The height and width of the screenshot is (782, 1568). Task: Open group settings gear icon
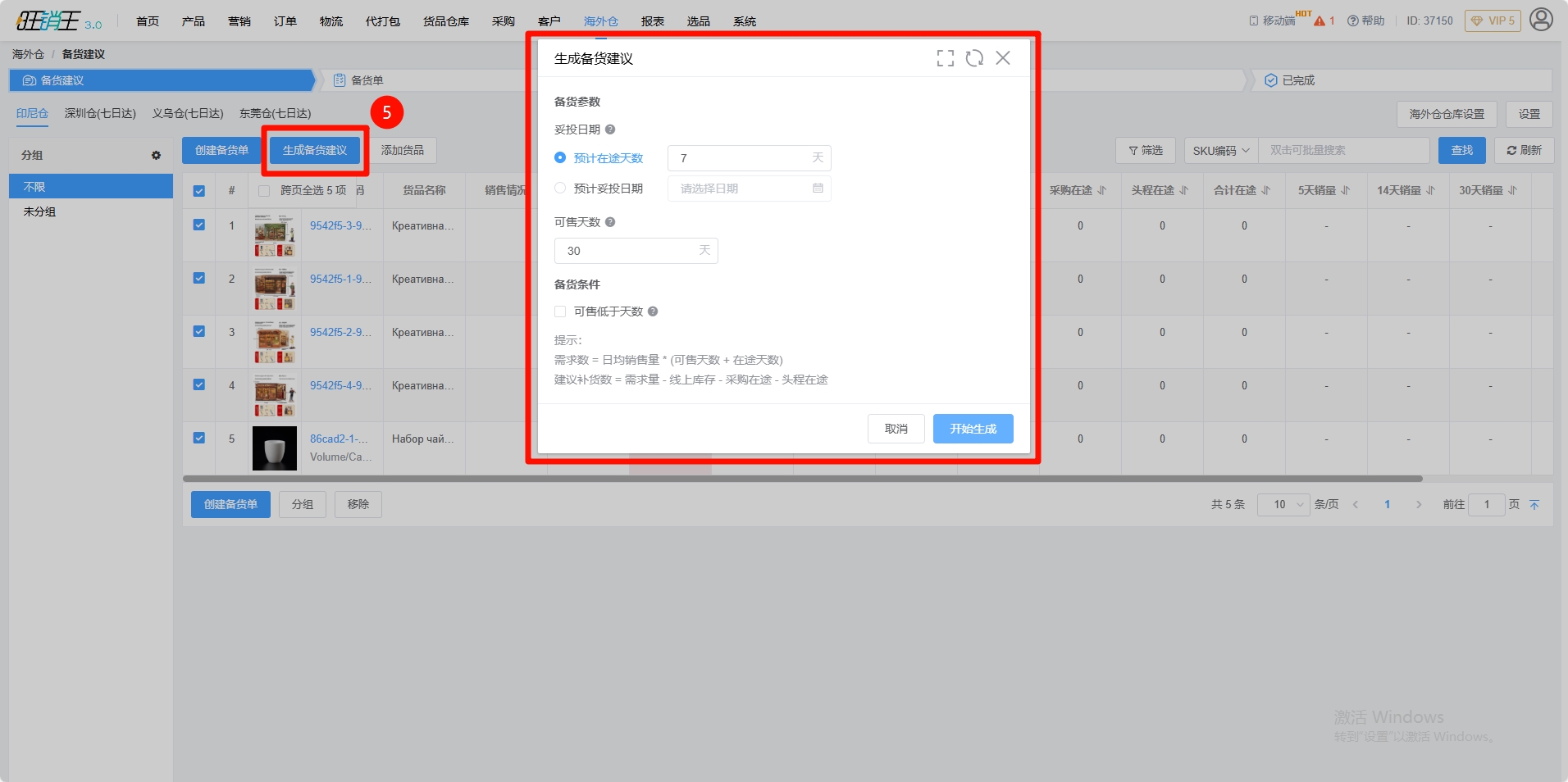click(x=156, y=155)
